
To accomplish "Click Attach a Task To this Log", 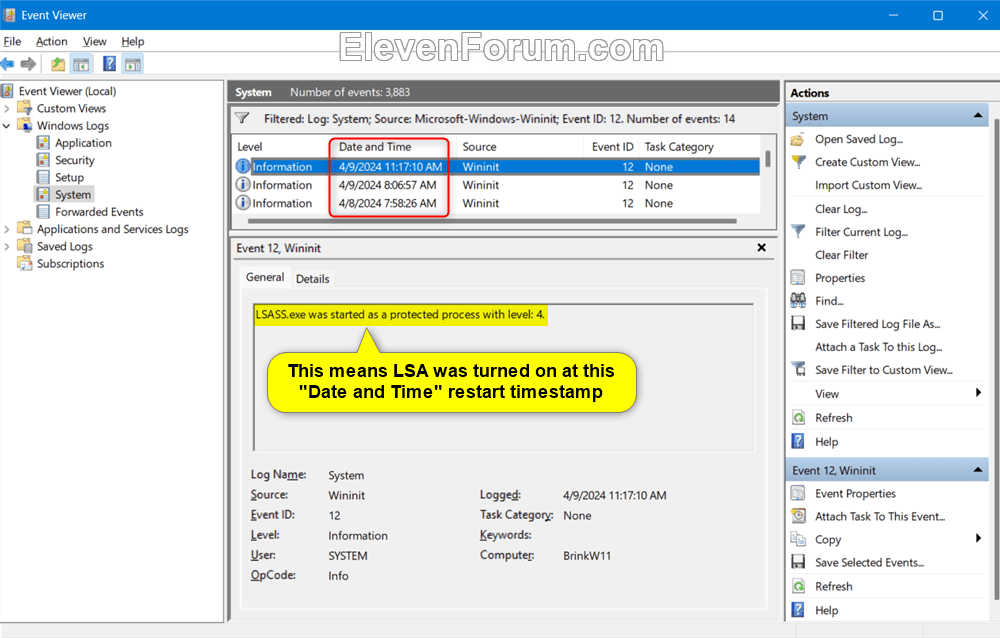I will (878, 347).
